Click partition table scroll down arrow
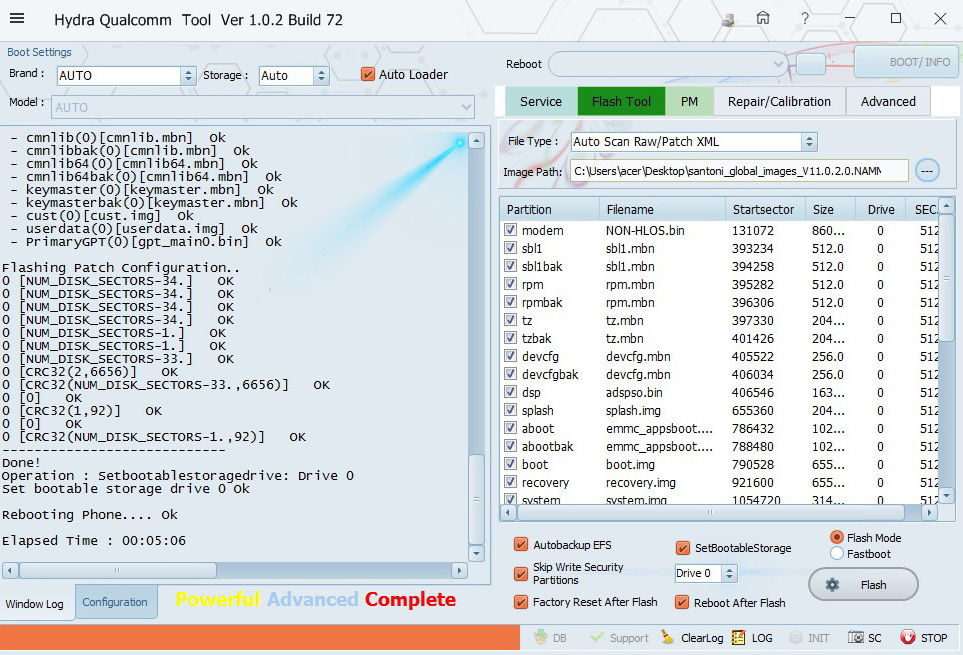This screenshot has width=963, height=655. click(x=946, y=495)
